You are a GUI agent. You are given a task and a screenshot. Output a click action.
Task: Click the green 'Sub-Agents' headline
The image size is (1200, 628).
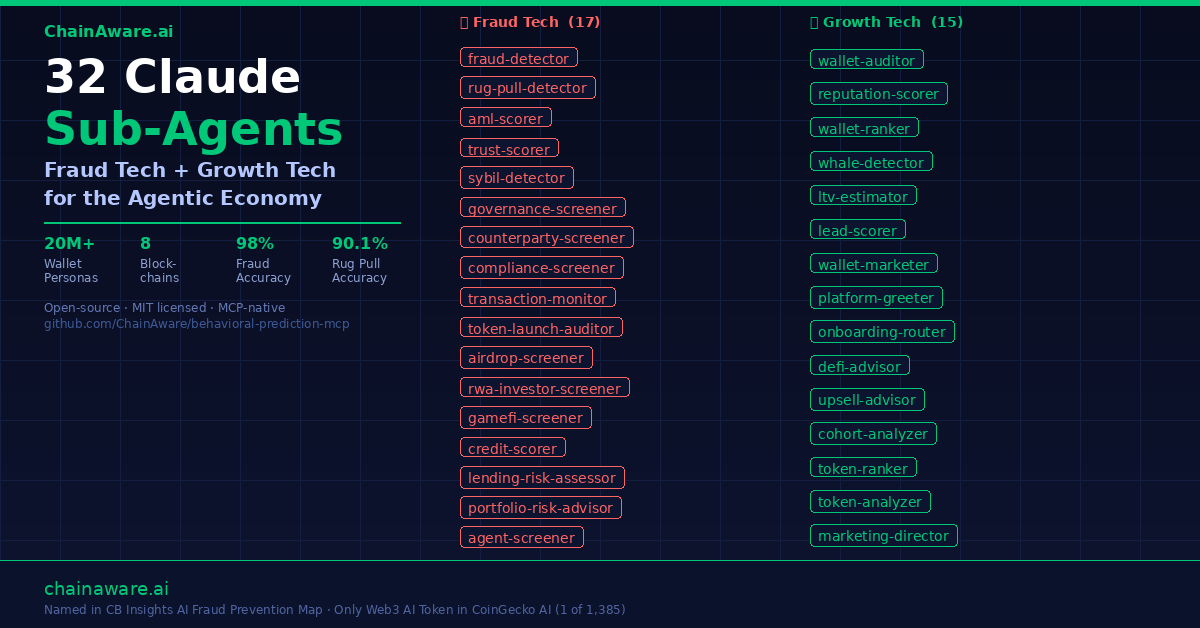pos(194,129)
